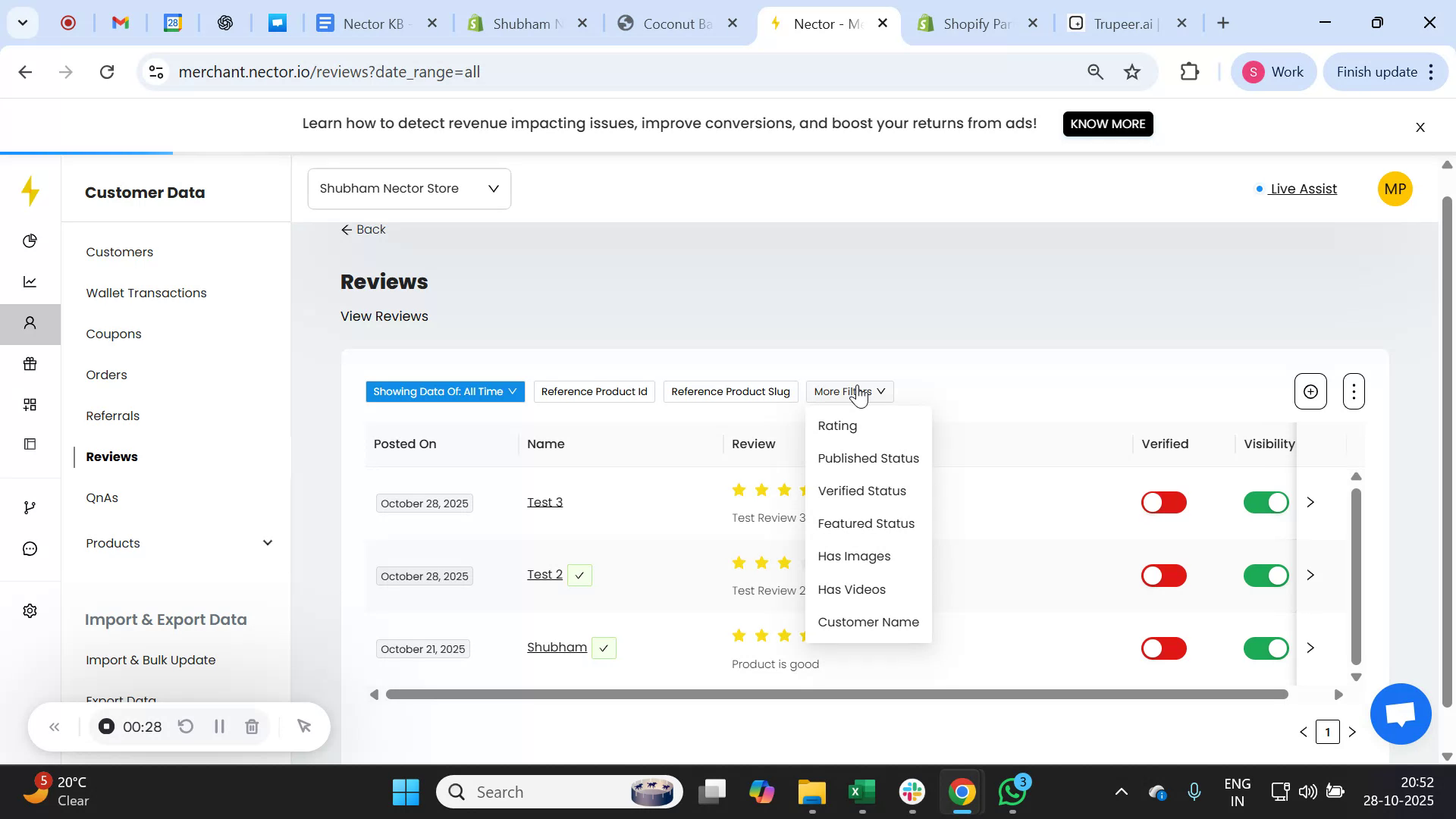Choose Has Images from filter menu
Viewport: 1456px width, 819px height.
point(854,557)
